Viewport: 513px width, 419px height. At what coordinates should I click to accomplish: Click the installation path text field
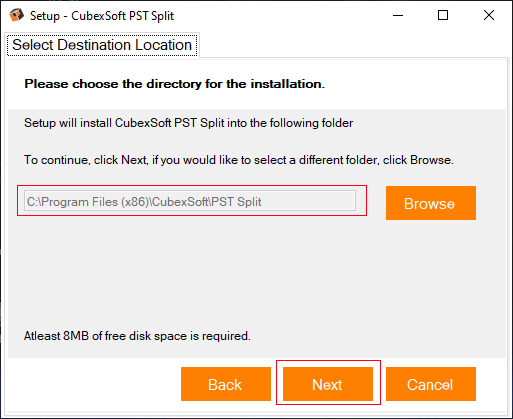tap(190, 201)
